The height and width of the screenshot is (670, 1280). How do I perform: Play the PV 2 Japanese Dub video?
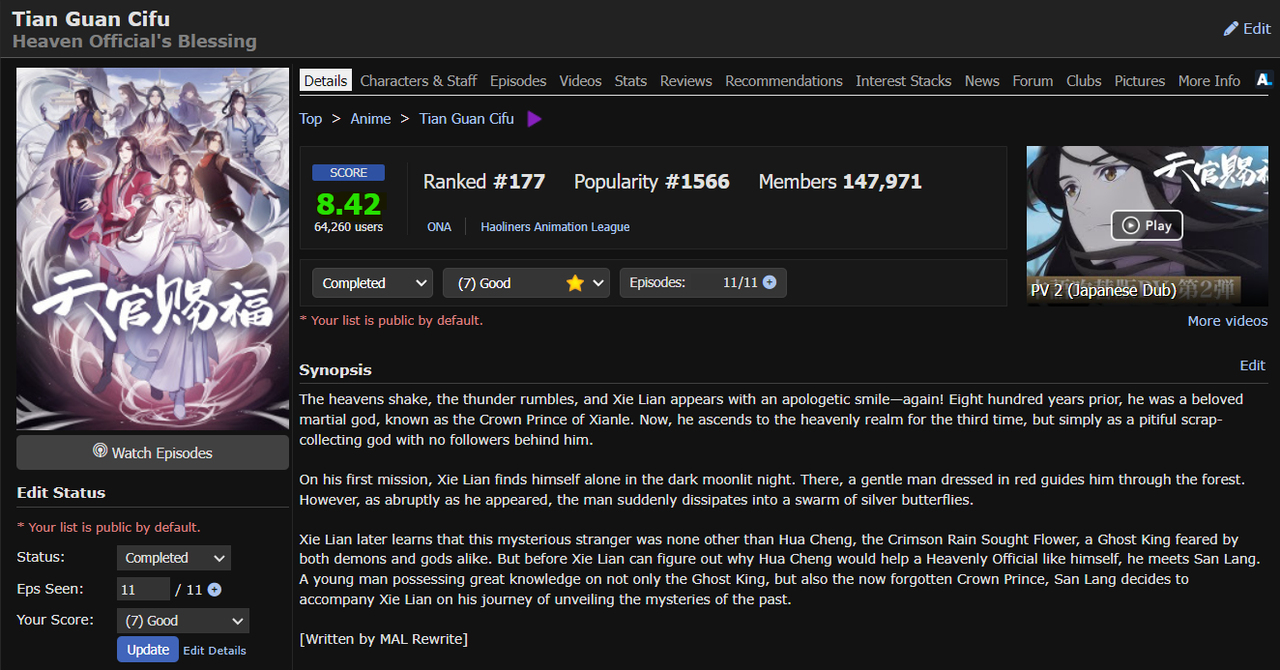click(x=1147, y=225)
